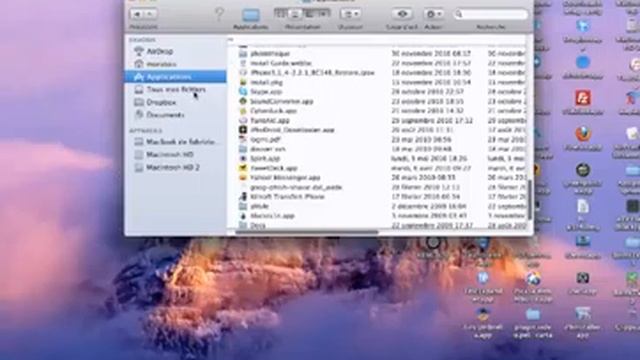Click the Cyberduck.app duck icon
Viewport: 640px width, 360px height.
[x=243, y=111]
